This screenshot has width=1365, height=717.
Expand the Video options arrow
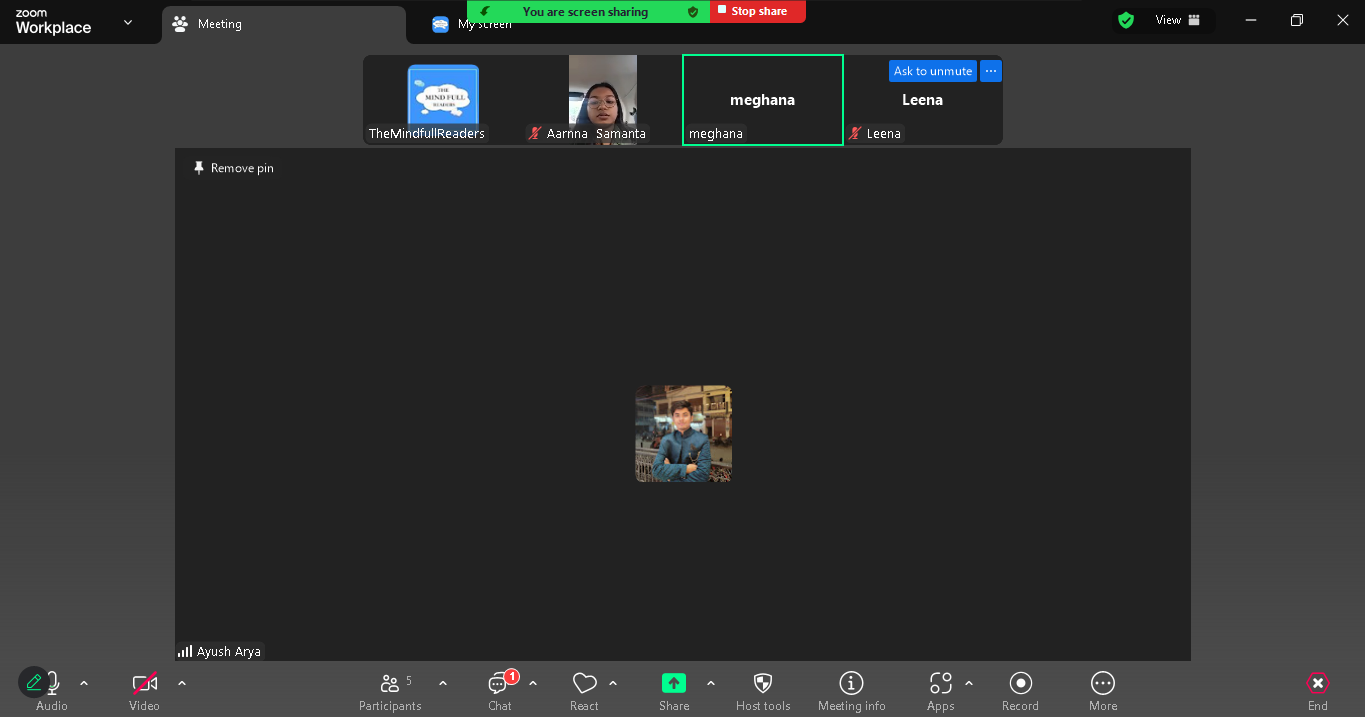[182, 683]
